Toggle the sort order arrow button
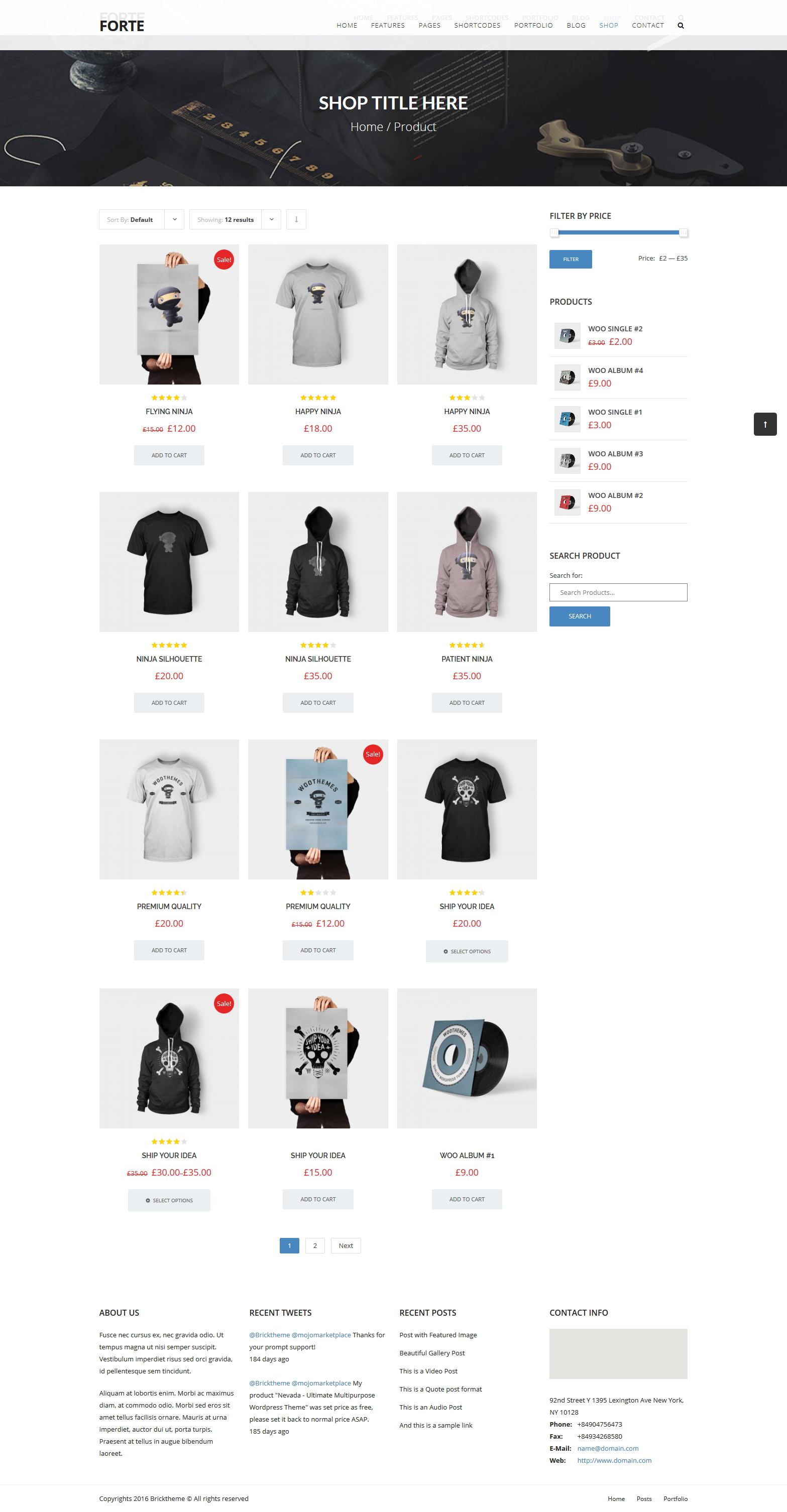 pyautogui.click(x=296, y=219)
